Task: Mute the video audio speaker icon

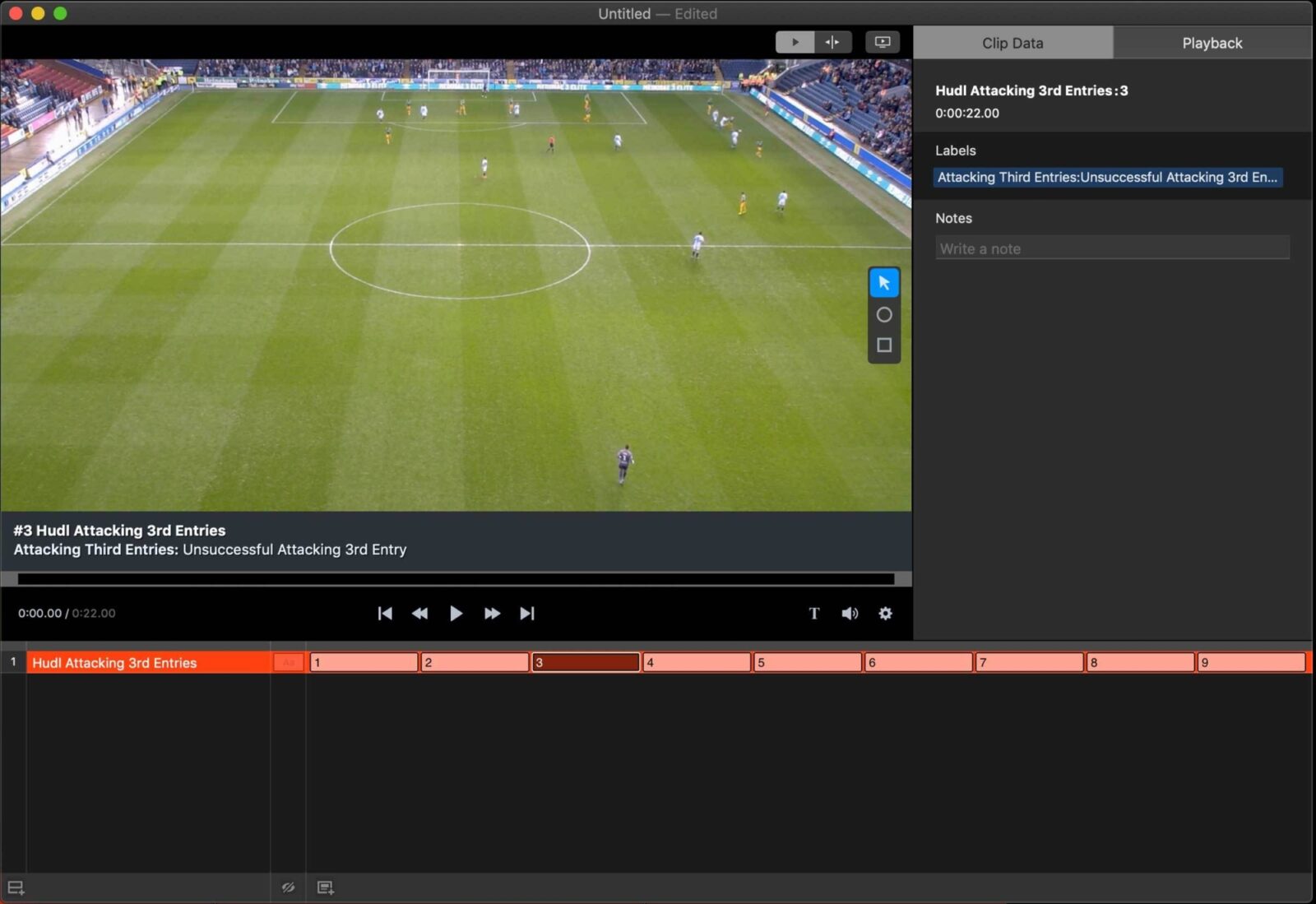Action: click(849, 613)
